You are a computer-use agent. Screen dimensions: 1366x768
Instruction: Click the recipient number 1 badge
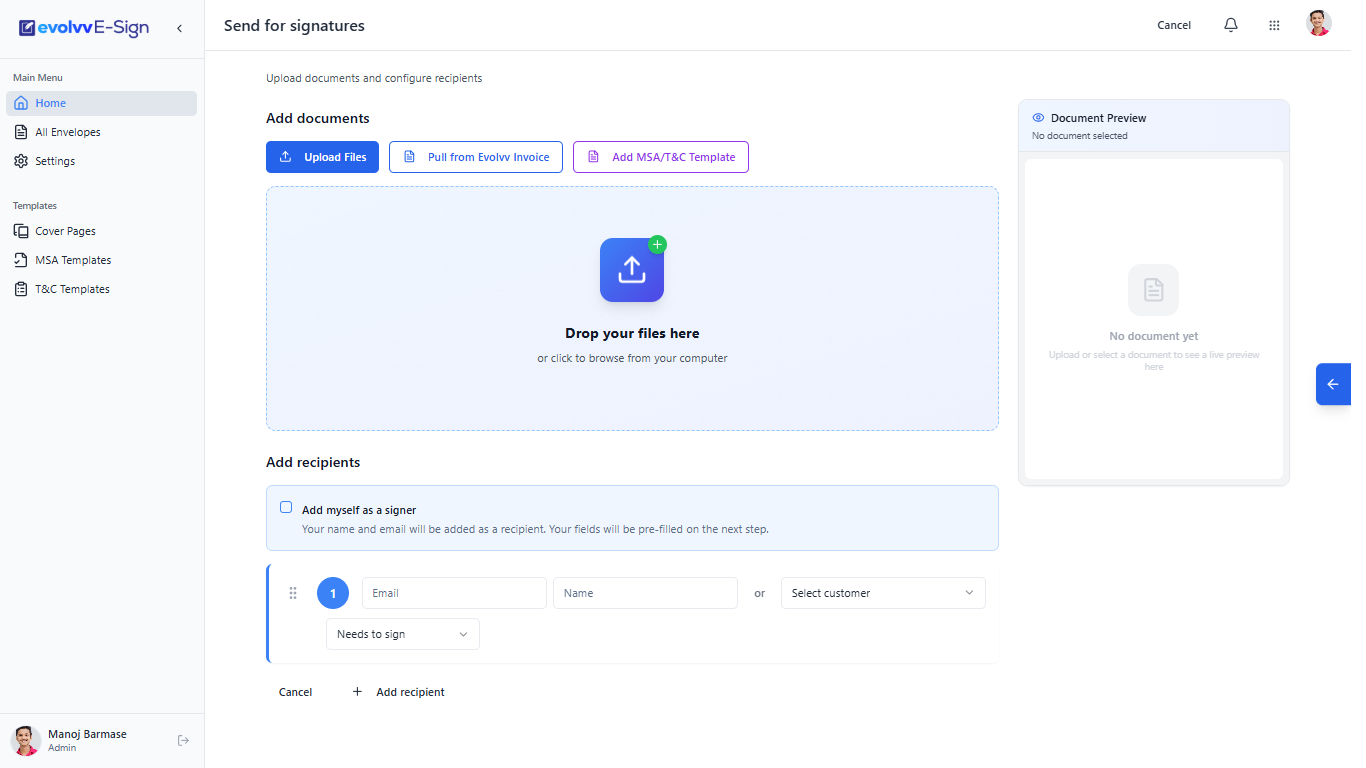pos(333,593)
